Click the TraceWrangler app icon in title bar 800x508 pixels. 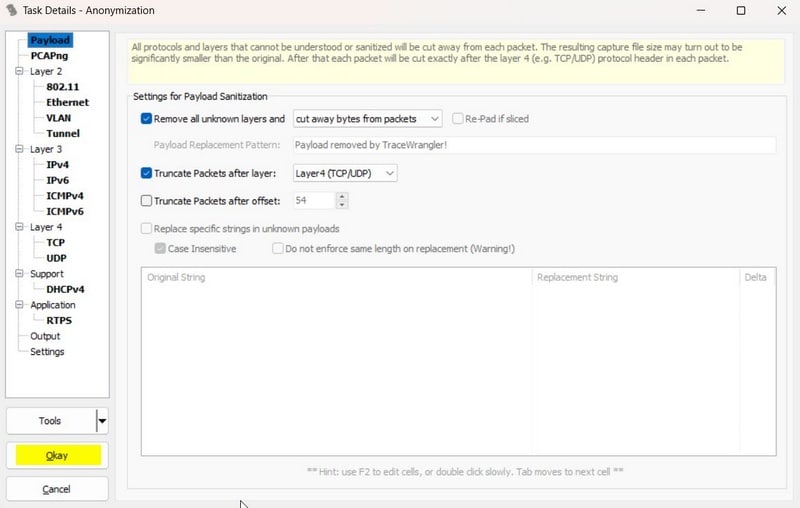11,10
